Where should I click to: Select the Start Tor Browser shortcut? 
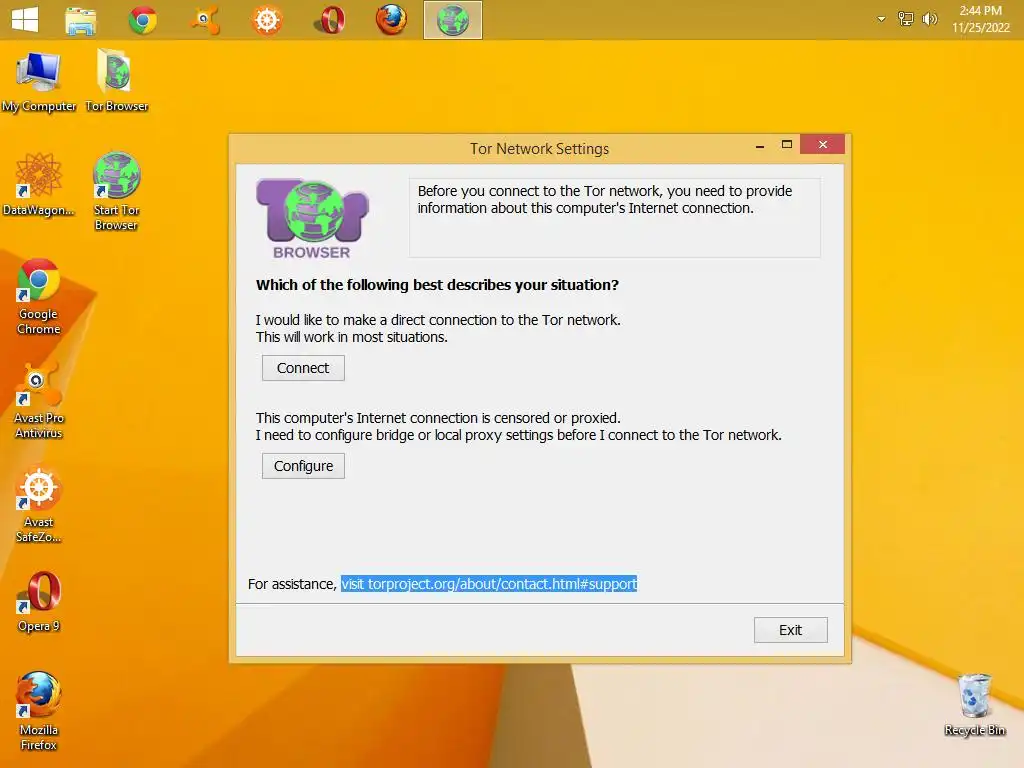tap(116, 191)
